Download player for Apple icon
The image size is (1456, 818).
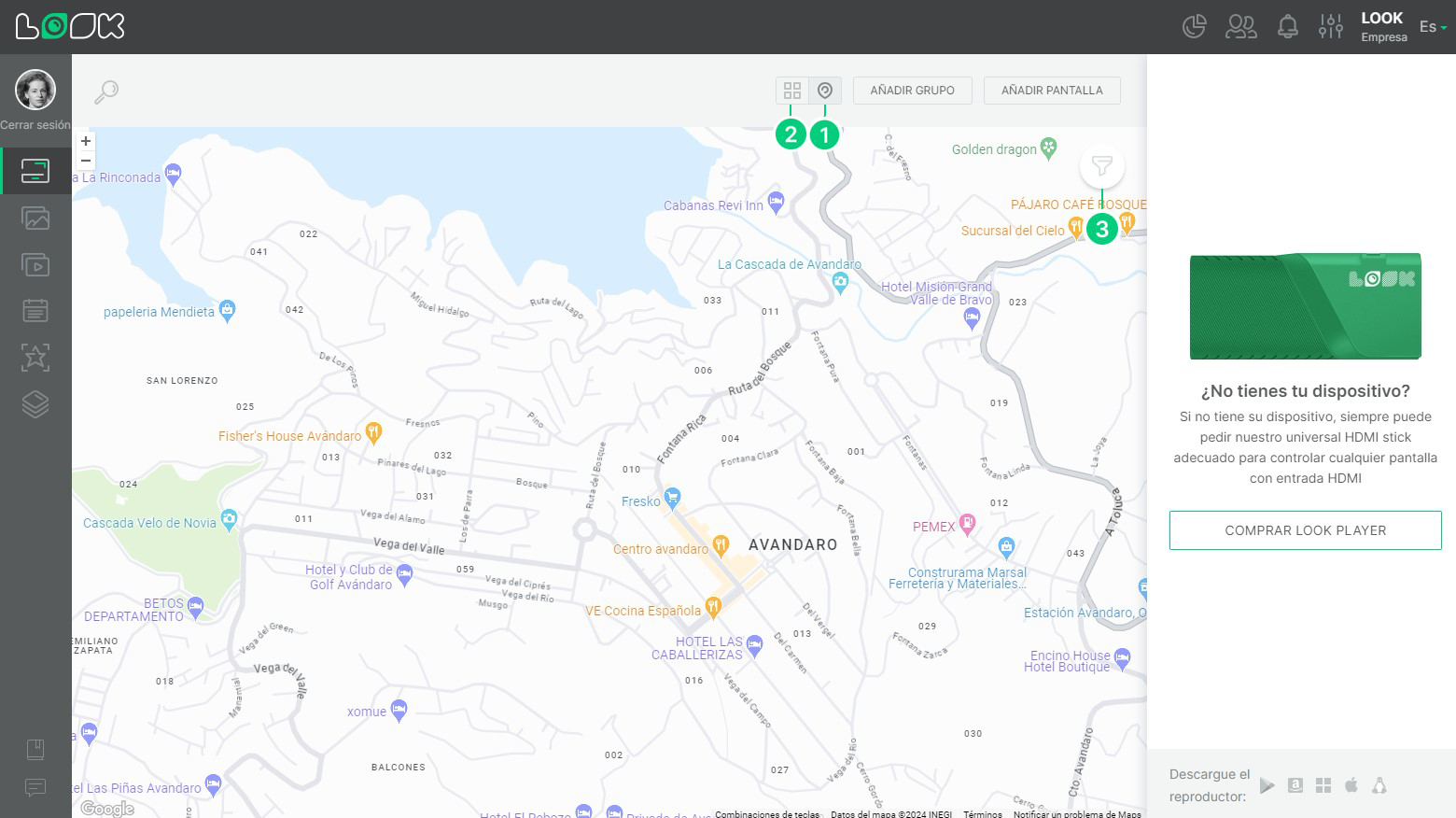click(x=1351, y=785)
